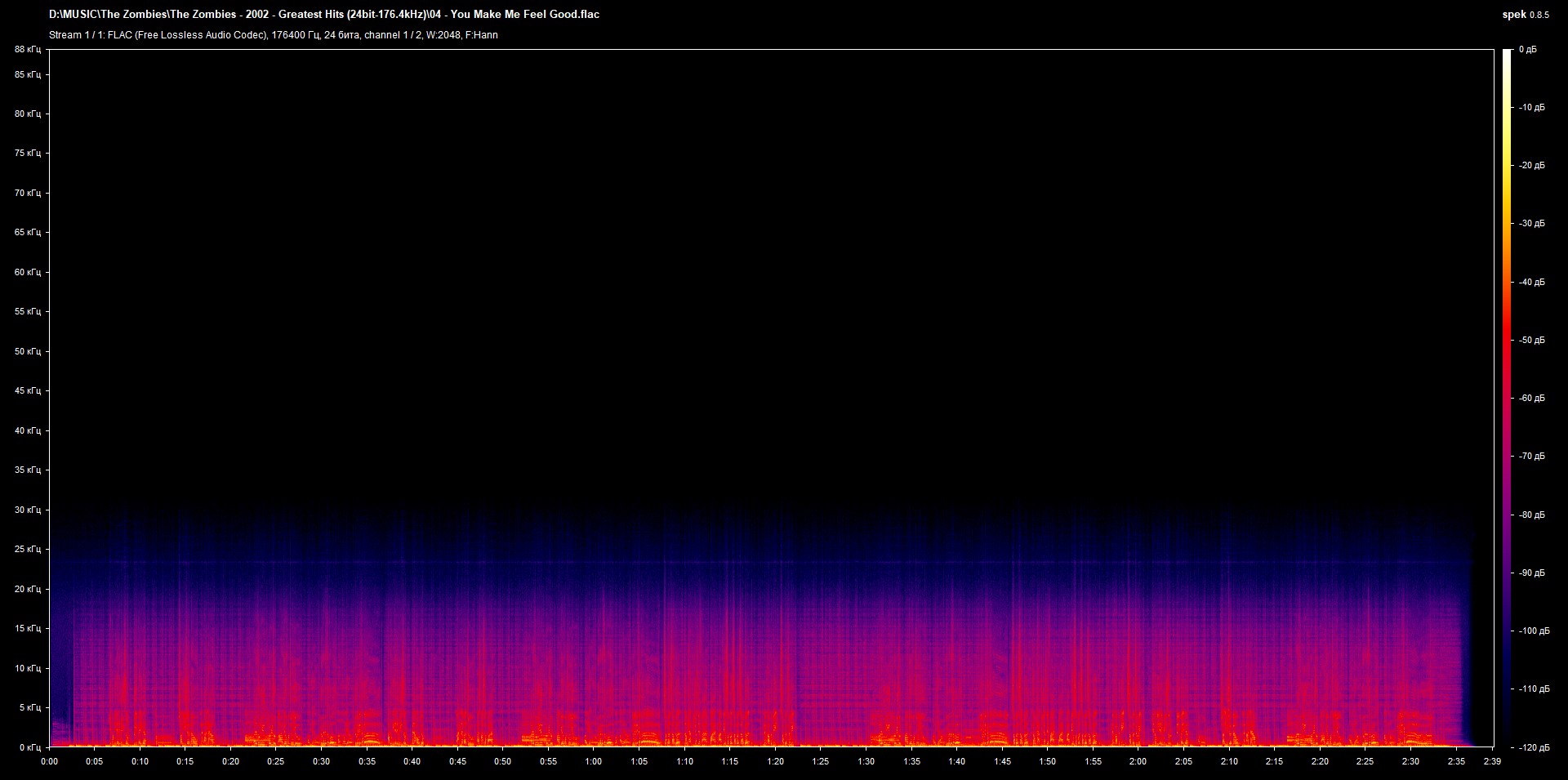The height and width of the screenshot is (780, 1568).
Task: Click the 88 кГц frequency label
Action: tap(28, 49)
